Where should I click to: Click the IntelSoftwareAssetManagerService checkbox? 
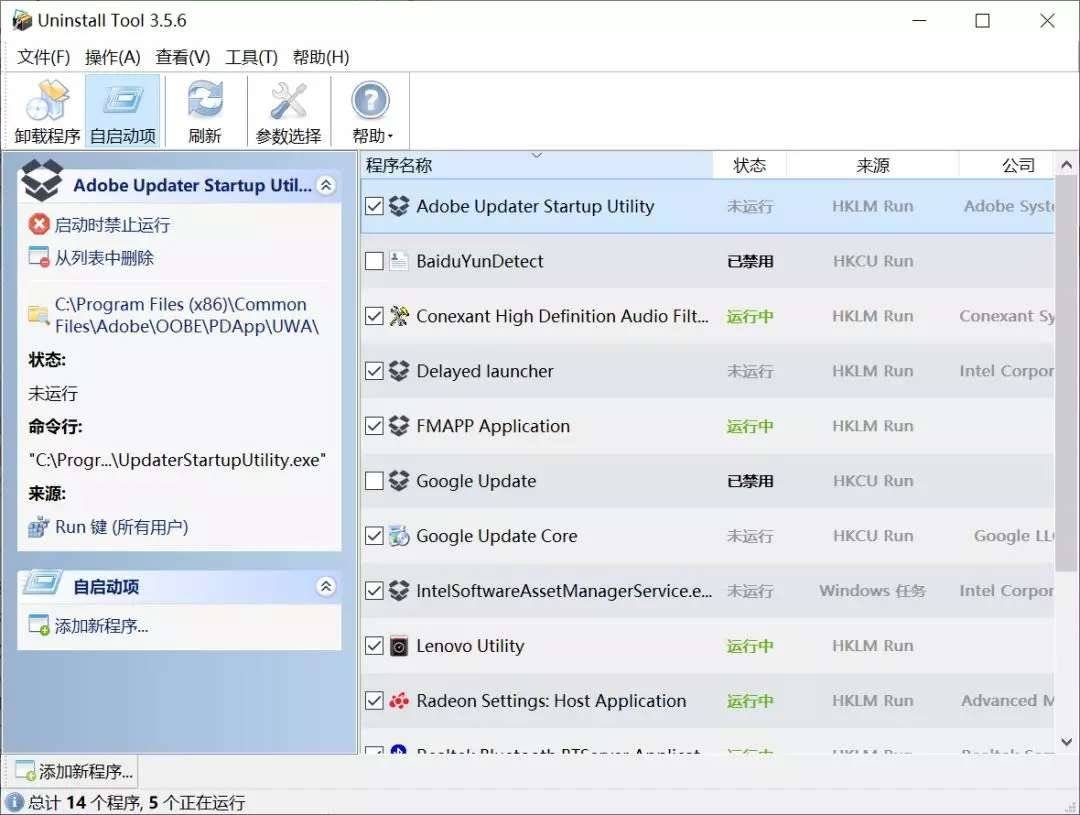tap(374, 590)
